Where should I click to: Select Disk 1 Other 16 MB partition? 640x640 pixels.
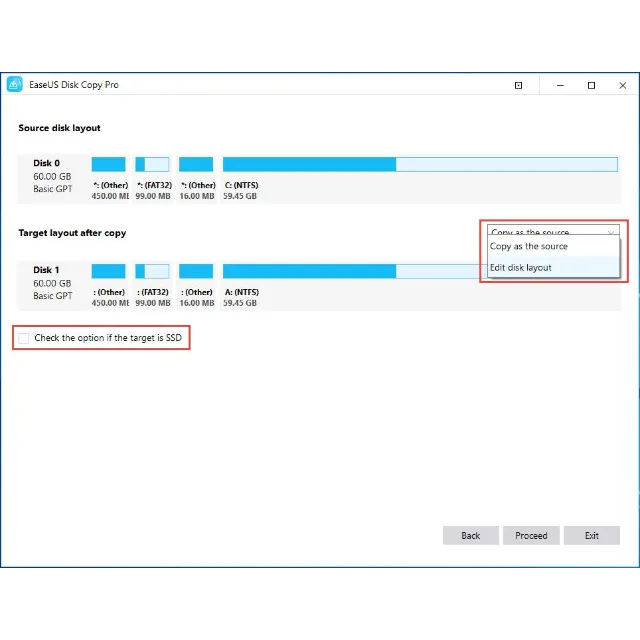(196, 271)
